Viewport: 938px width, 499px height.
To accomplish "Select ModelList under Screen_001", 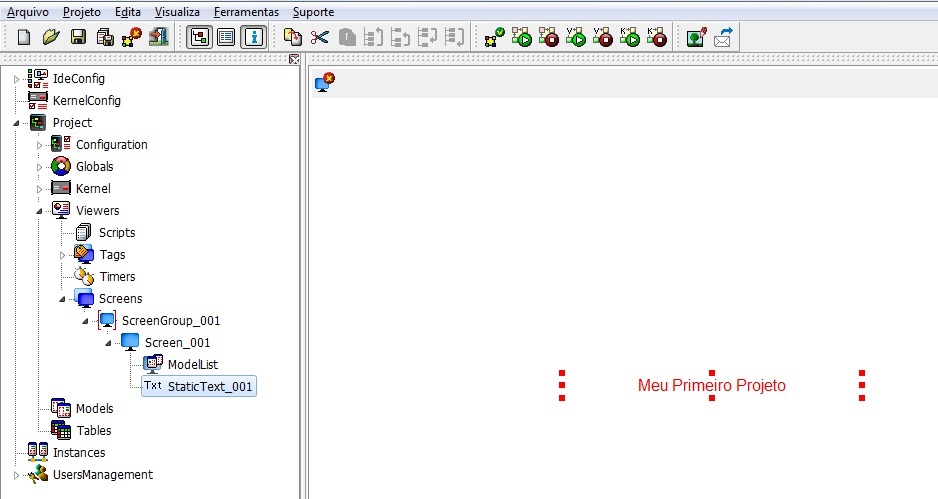I will 193,364.
